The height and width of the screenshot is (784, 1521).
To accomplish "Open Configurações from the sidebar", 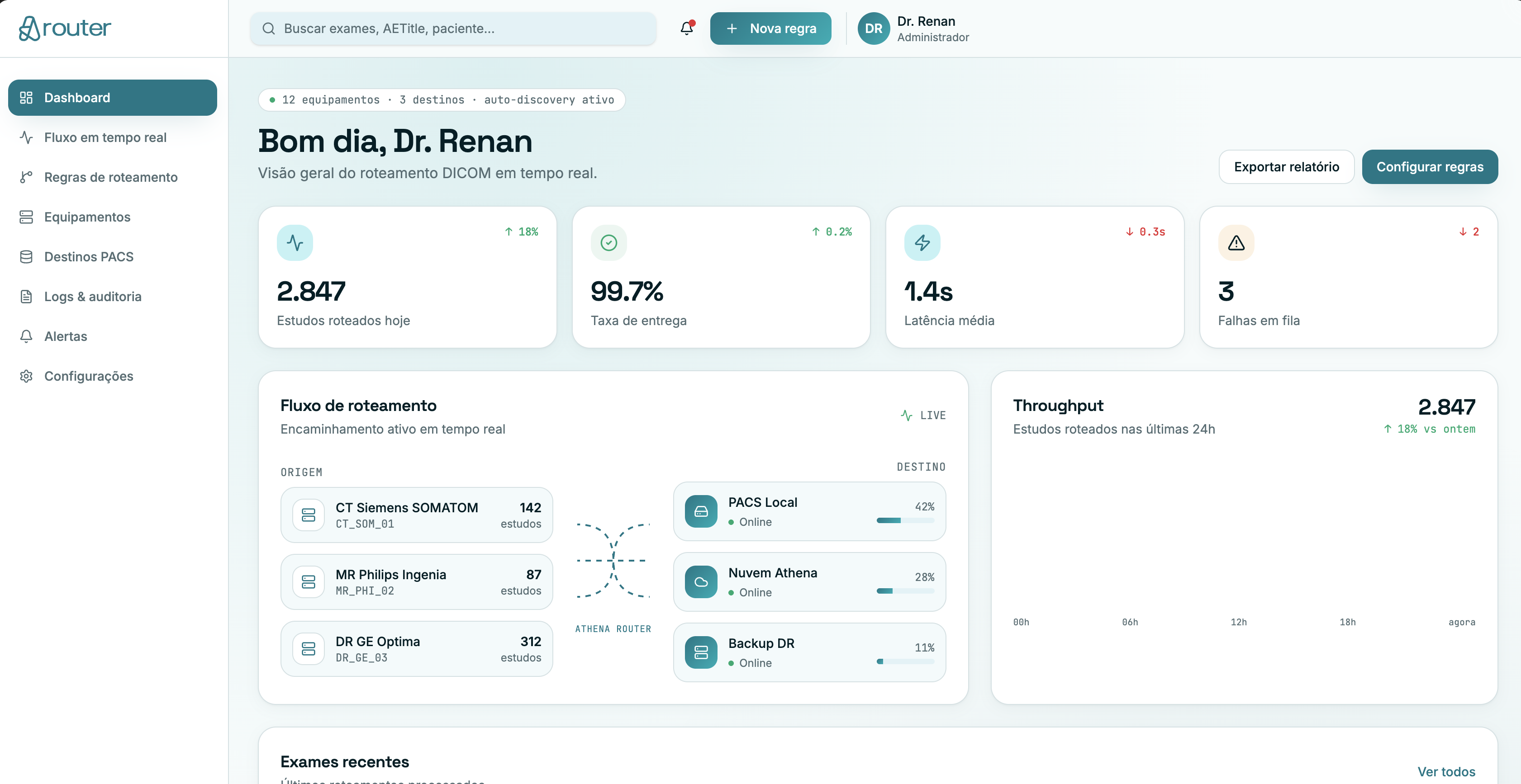I will click(112, 376).
